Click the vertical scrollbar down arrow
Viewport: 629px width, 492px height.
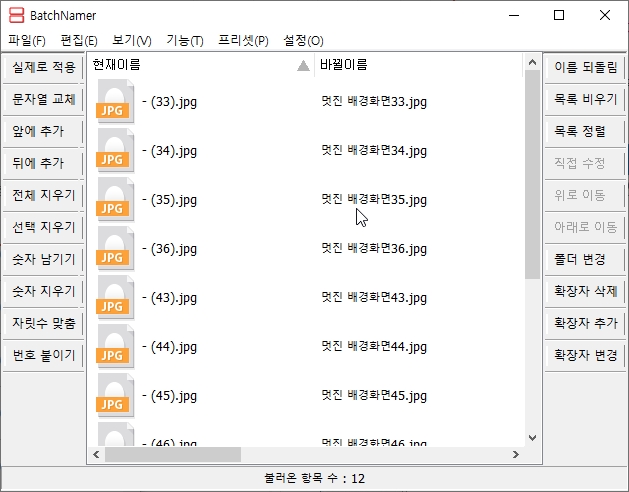(532, 438)
